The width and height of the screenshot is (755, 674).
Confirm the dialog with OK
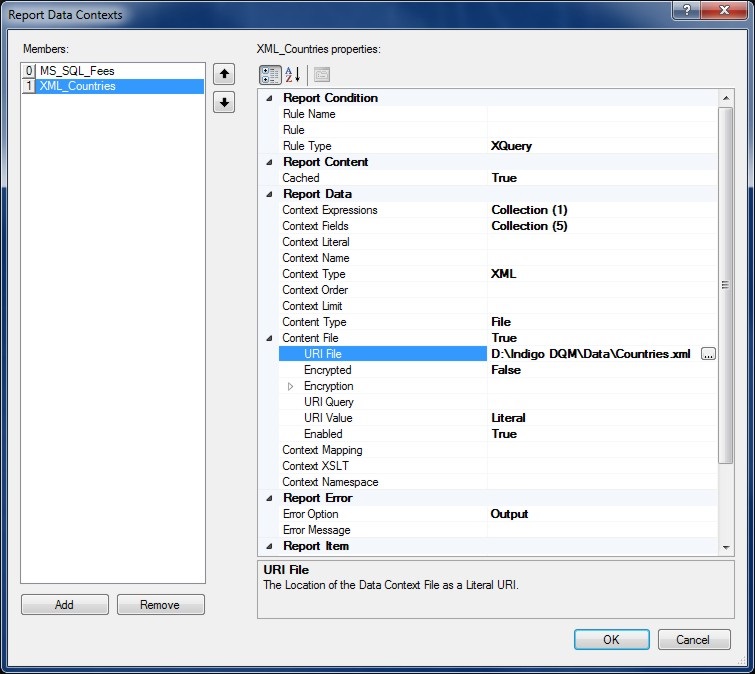(611, 640)
